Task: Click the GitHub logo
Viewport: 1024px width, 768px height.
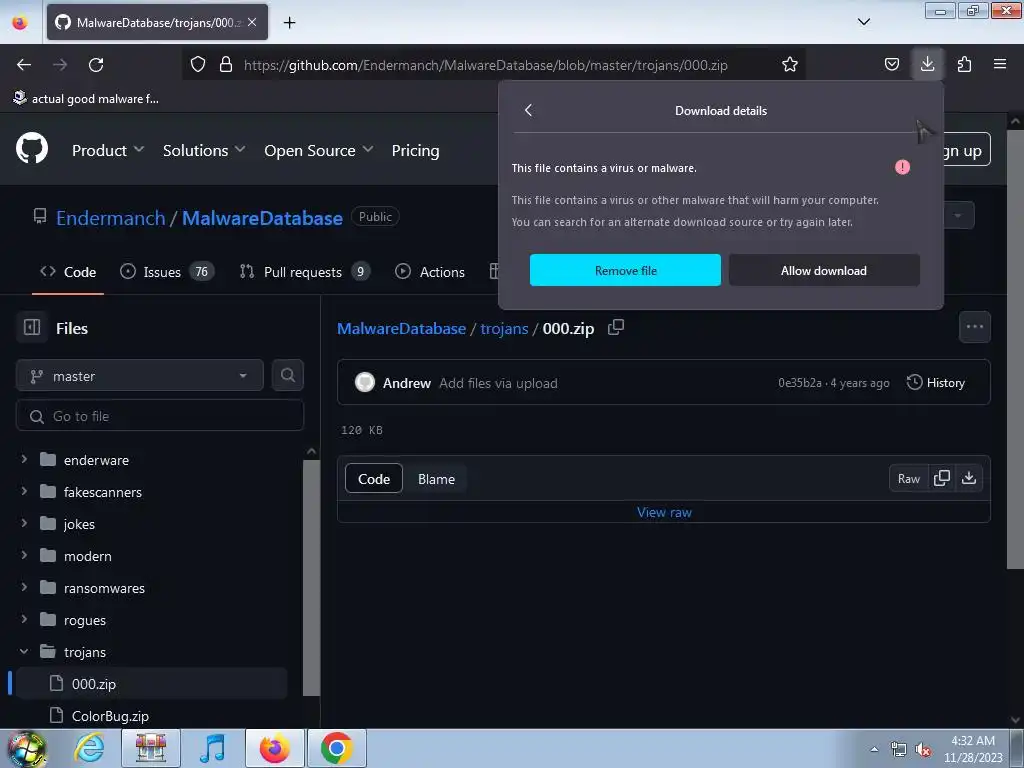Action: click(x=32, y=148)
